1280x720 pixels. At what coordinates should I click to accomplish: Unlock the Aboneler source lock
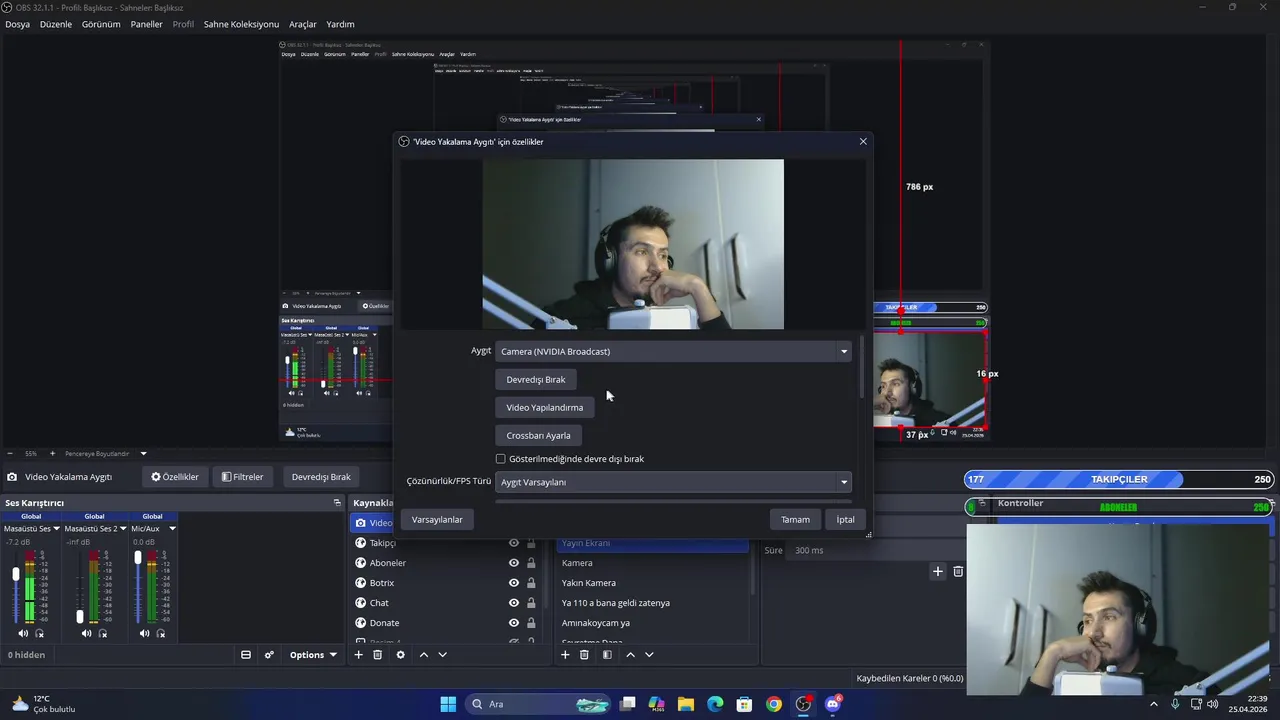531,563
